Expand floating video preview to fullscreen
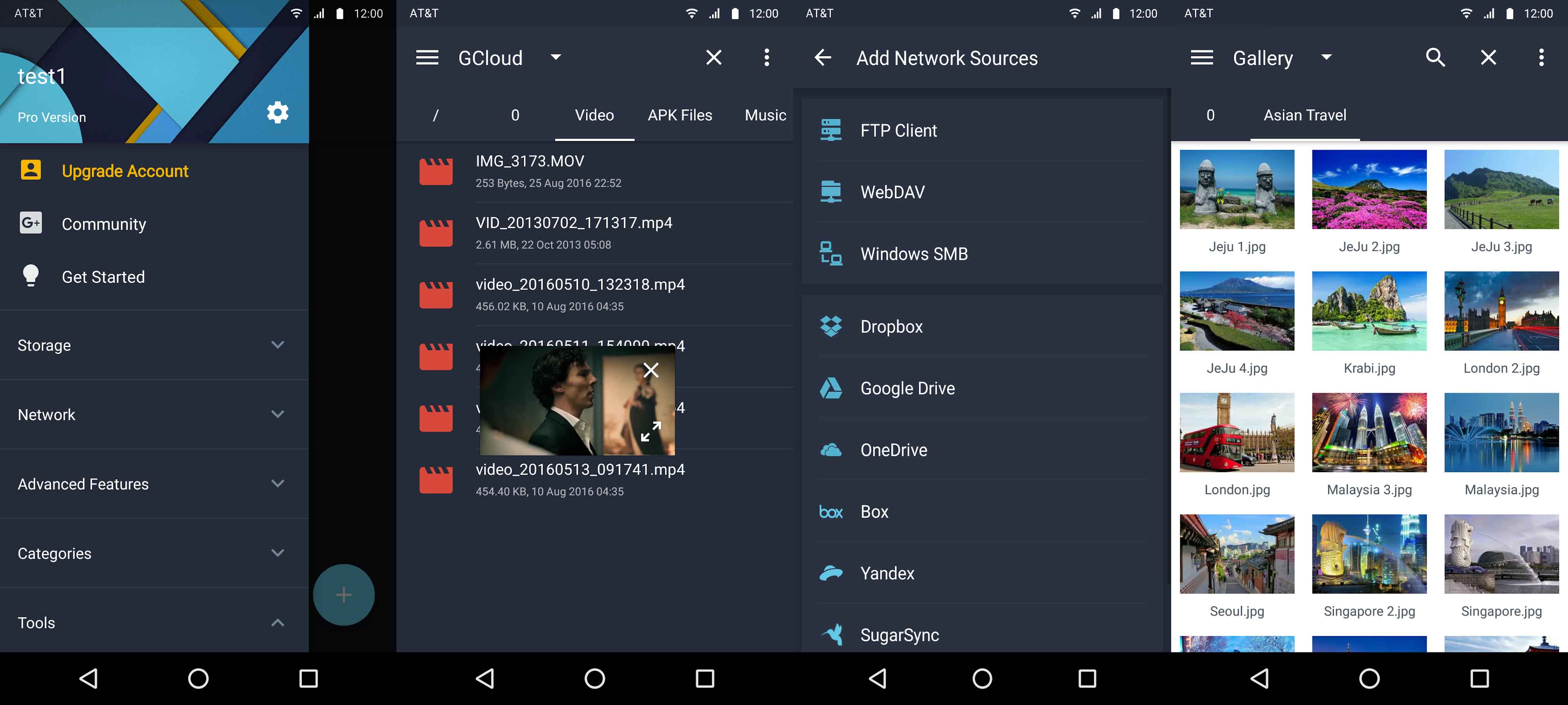 pyautogui.click(x=651, y=431)
